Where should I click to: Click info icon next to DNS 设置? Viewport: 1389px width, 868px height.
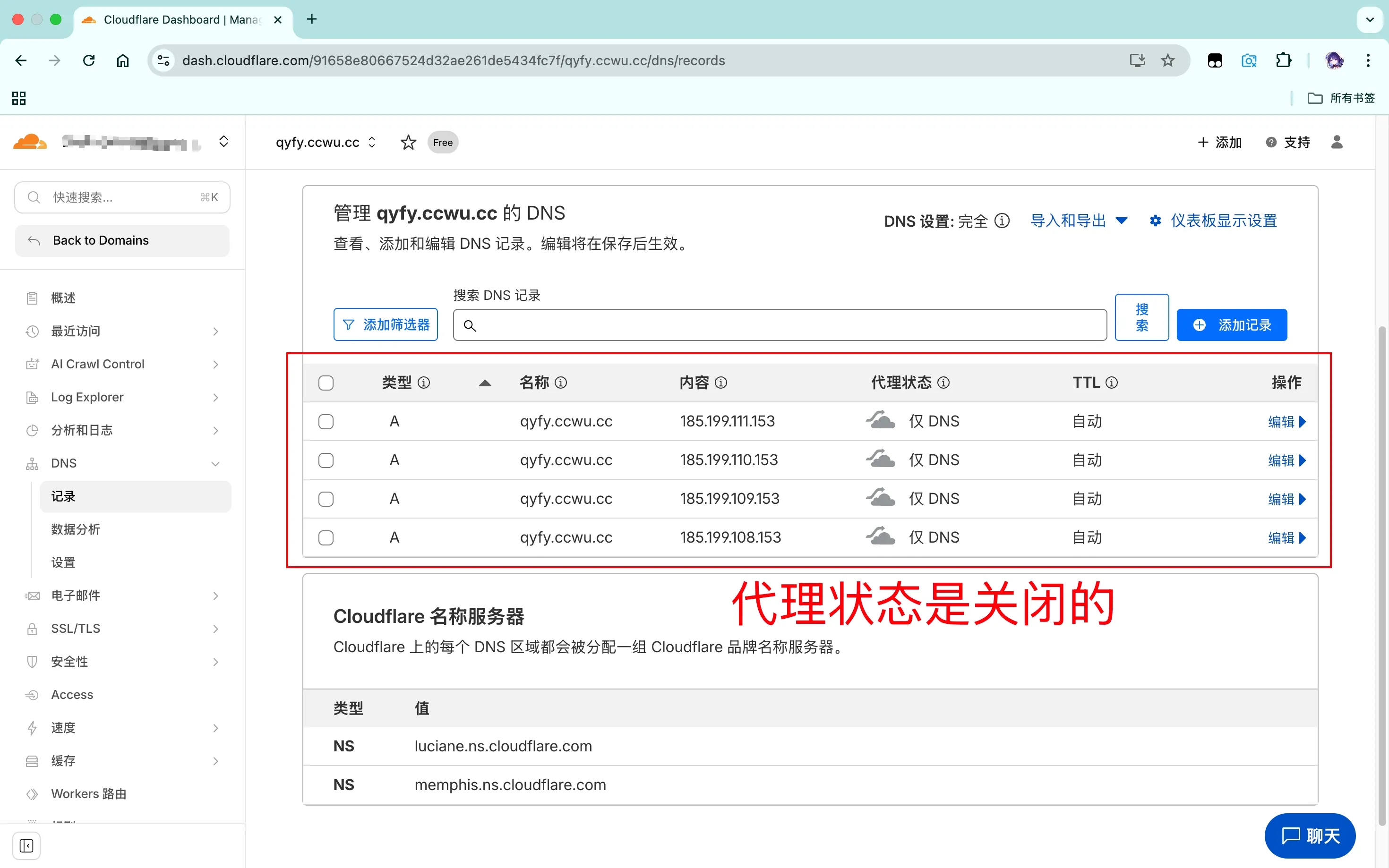click(x=1002, y=221)
